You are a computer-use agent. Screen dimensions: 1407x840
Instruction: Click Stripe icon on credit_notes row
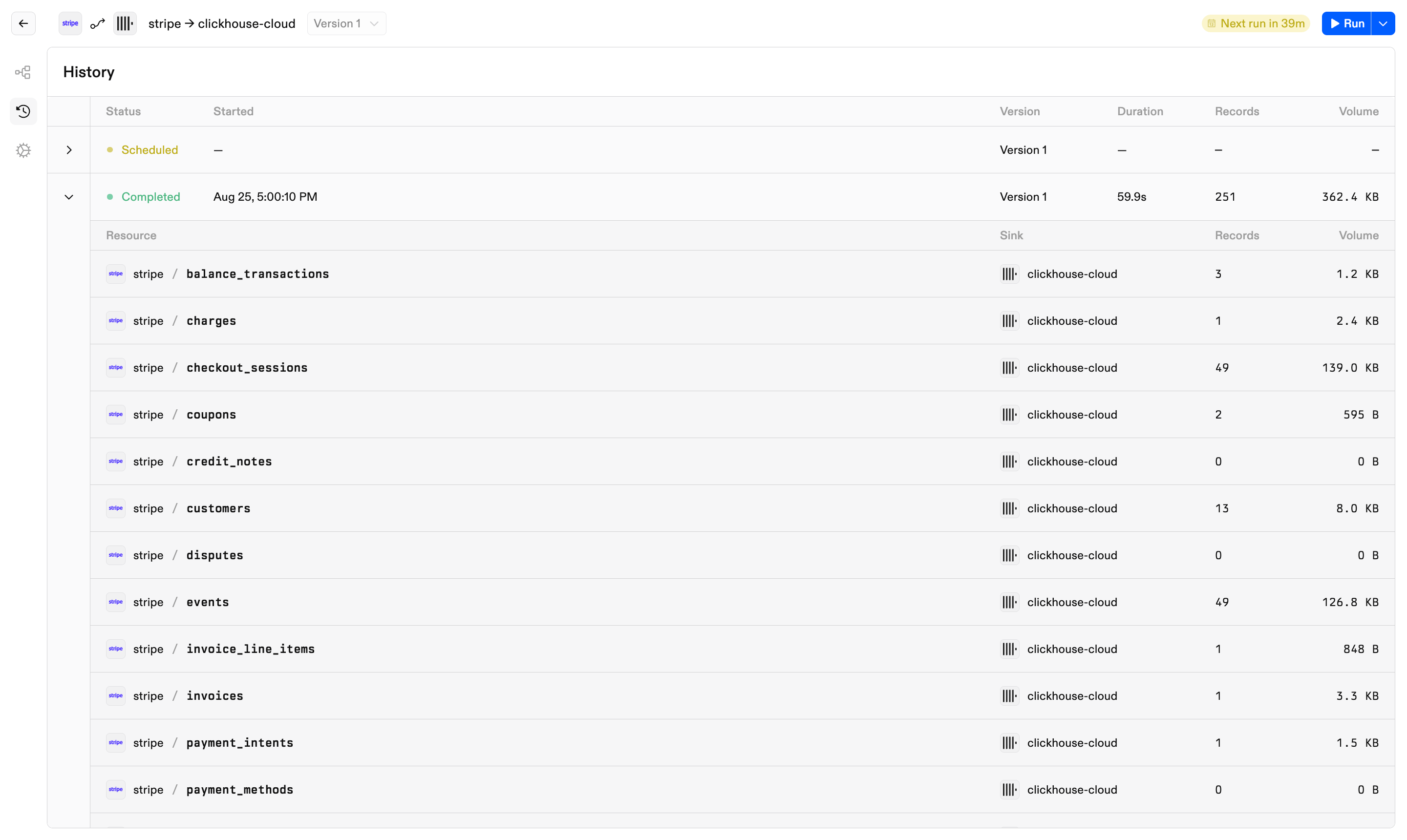[115, 462]
